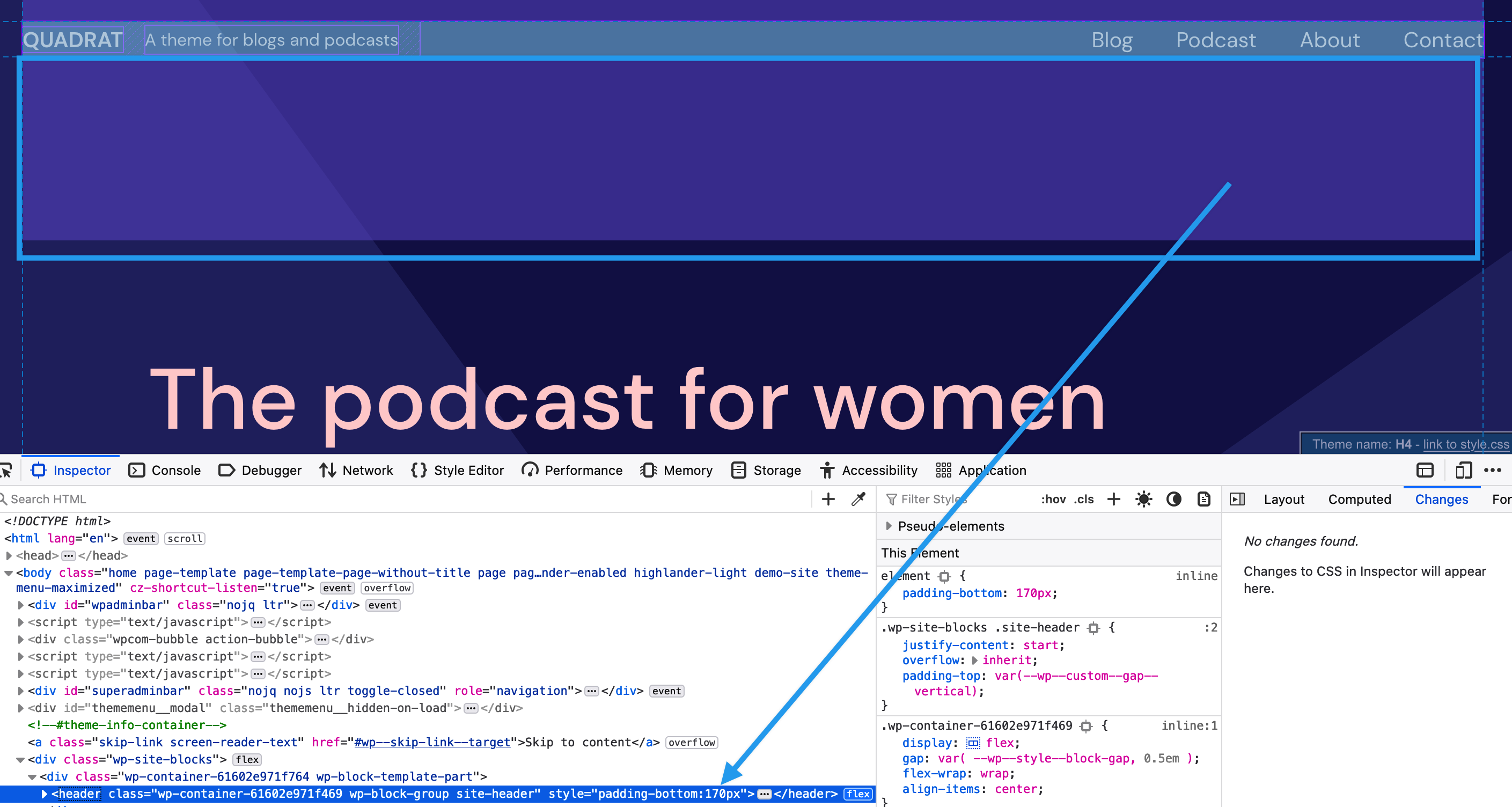
Task: Toggle flex highlighter badge on header element
Action: click(x=858, y=794)
